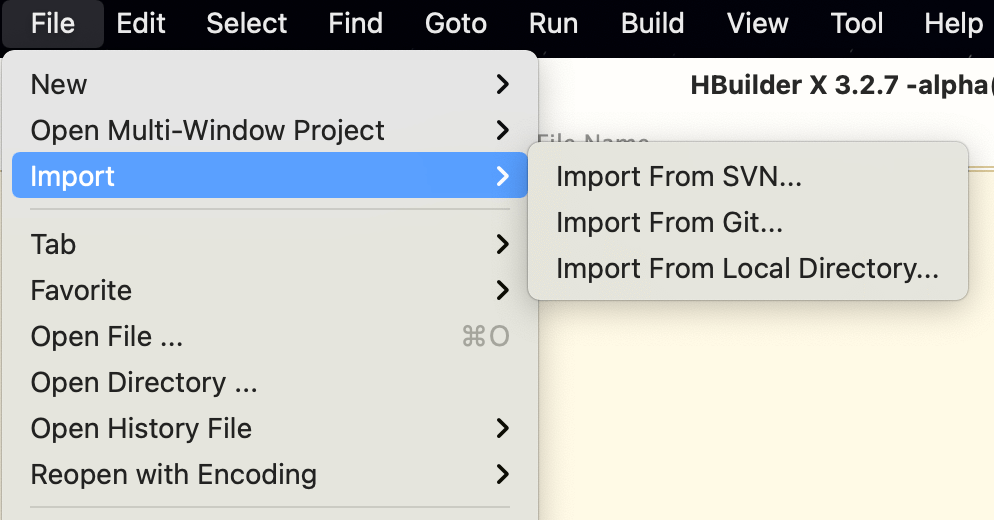Open the Select menu in menu bar
The height and width of the screenshot is (520, 994).
pyautogui.click(x=247, y=23)
